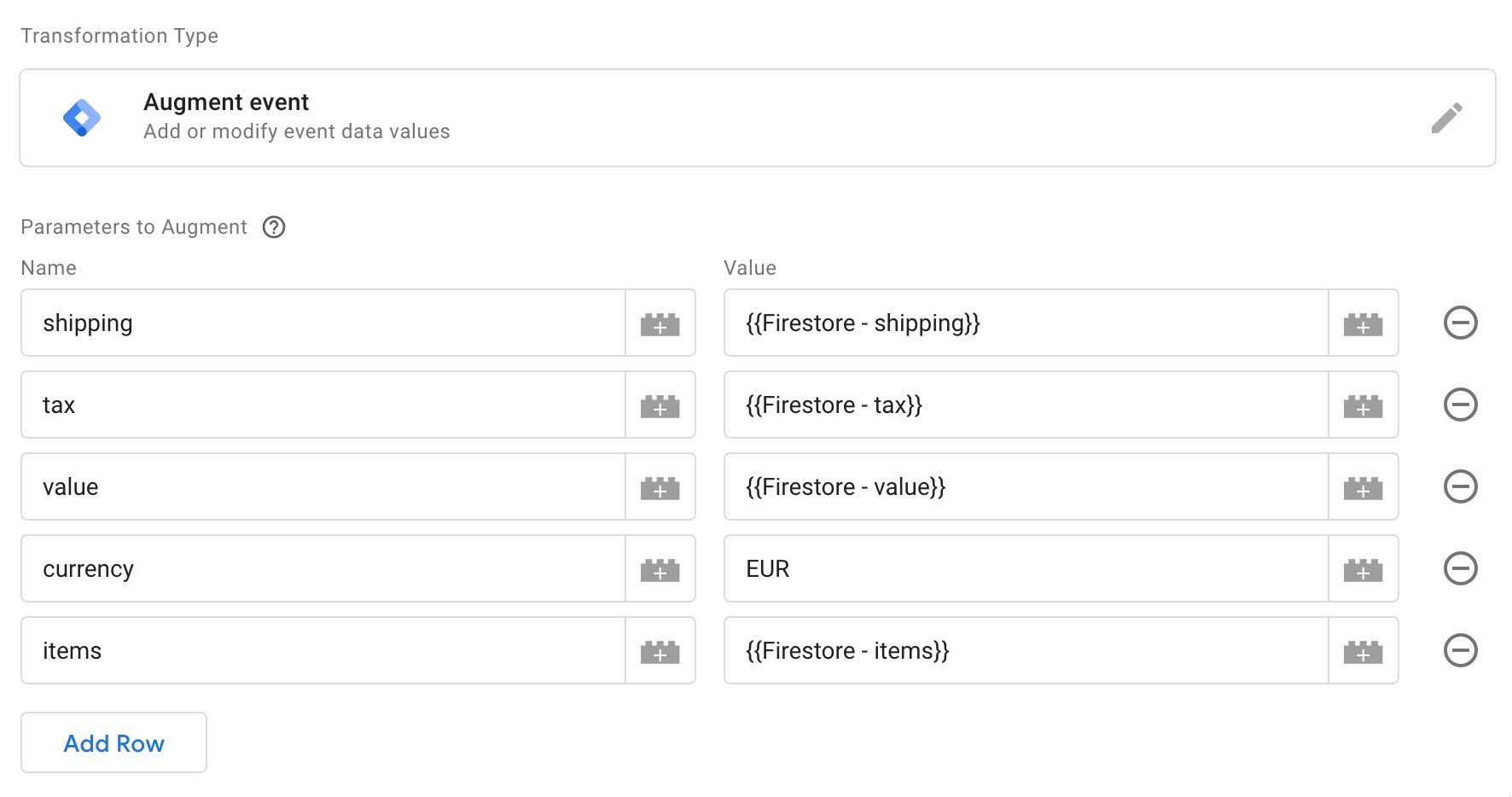1512x797 pixels.
Task: Remove the tax parameter row
Action: click(1460, 404)
